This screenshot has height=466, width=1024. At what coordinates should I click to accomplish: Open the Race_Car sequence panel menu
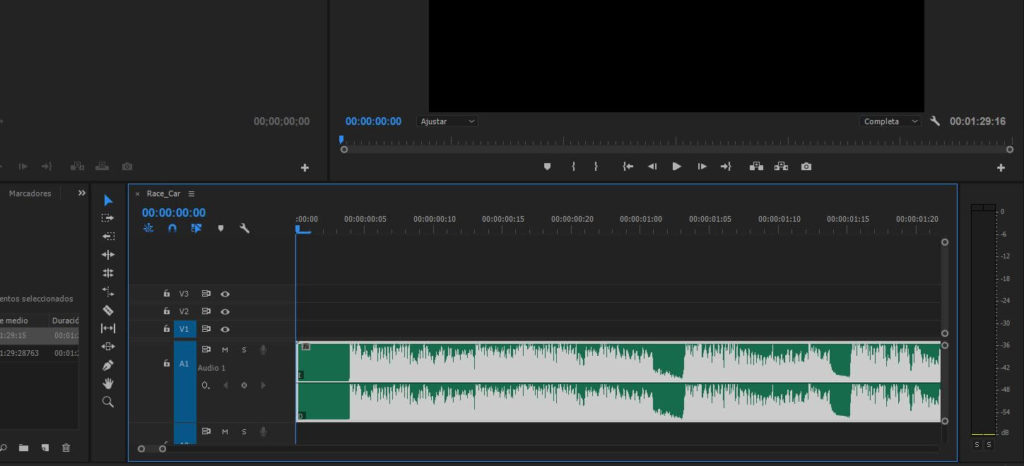[191, 193]
